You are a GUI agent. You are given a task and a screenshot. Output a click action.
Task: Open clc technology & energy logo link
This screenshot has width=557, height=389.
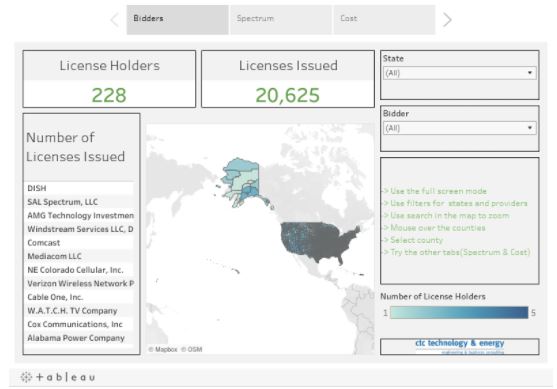(x=460, y=346)
